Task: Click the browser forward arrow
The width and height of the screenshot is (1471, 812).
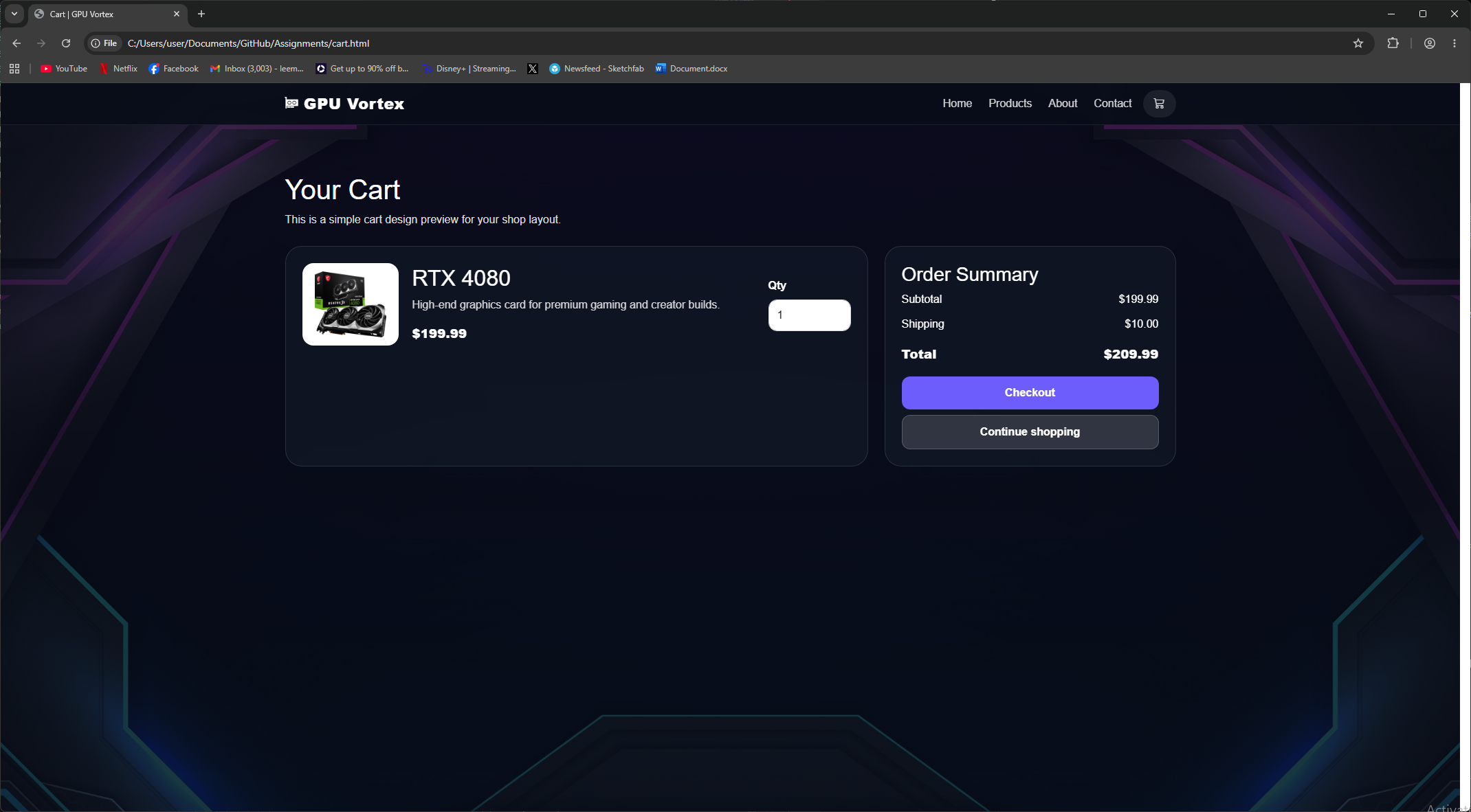Action: coord(41,43)
